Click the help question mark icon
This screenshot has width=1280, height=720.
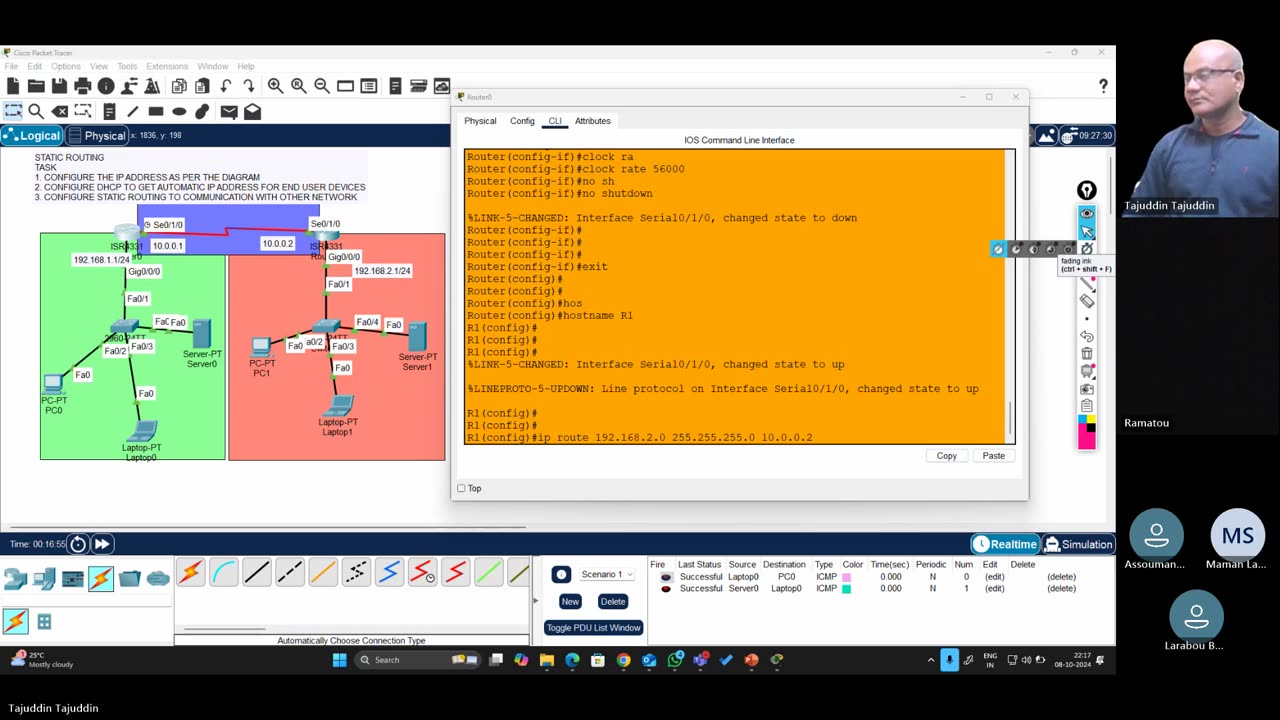1103,87
